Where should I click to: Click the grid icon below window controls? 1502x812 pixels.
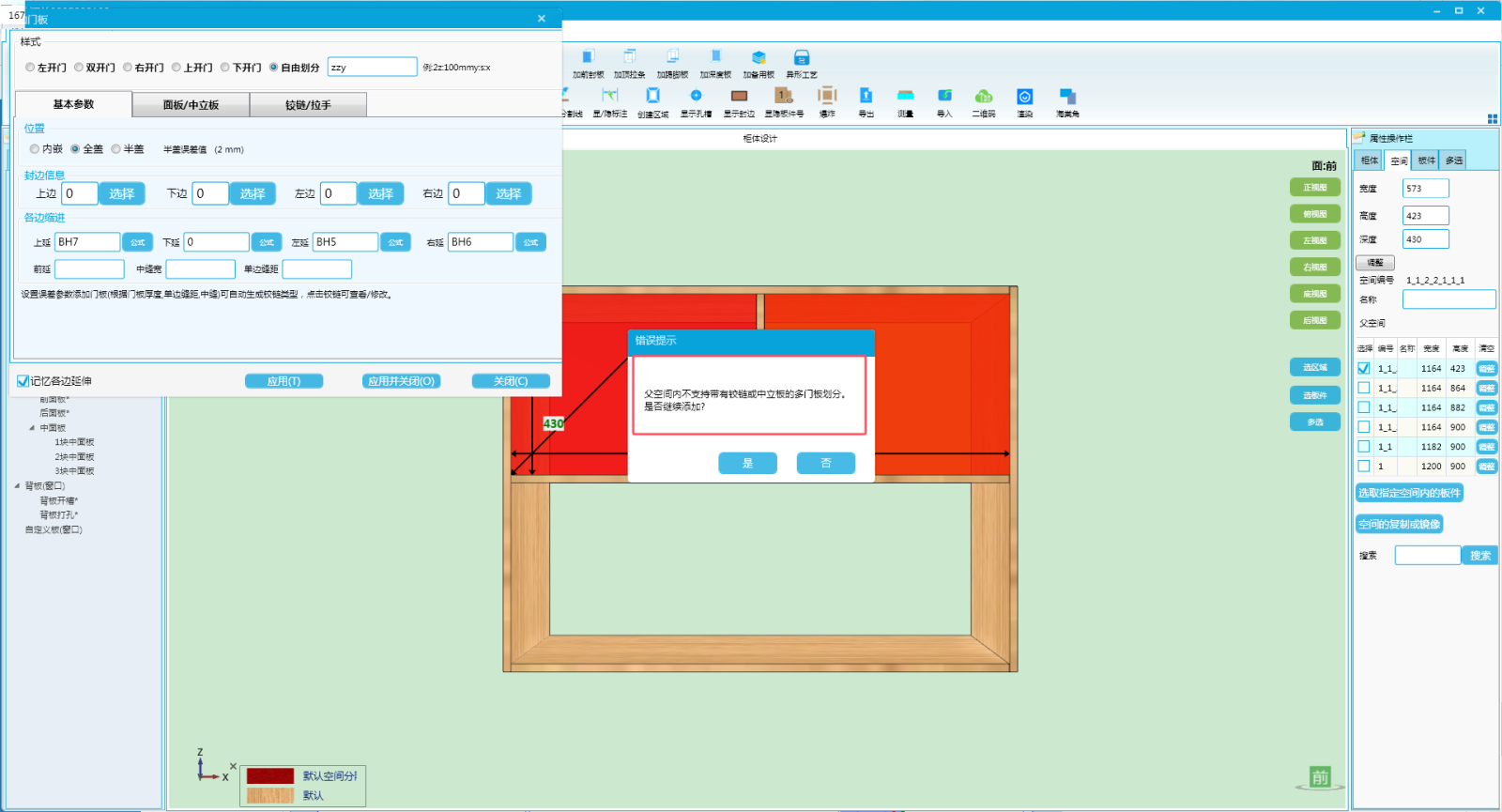(x=1493, y=118)
